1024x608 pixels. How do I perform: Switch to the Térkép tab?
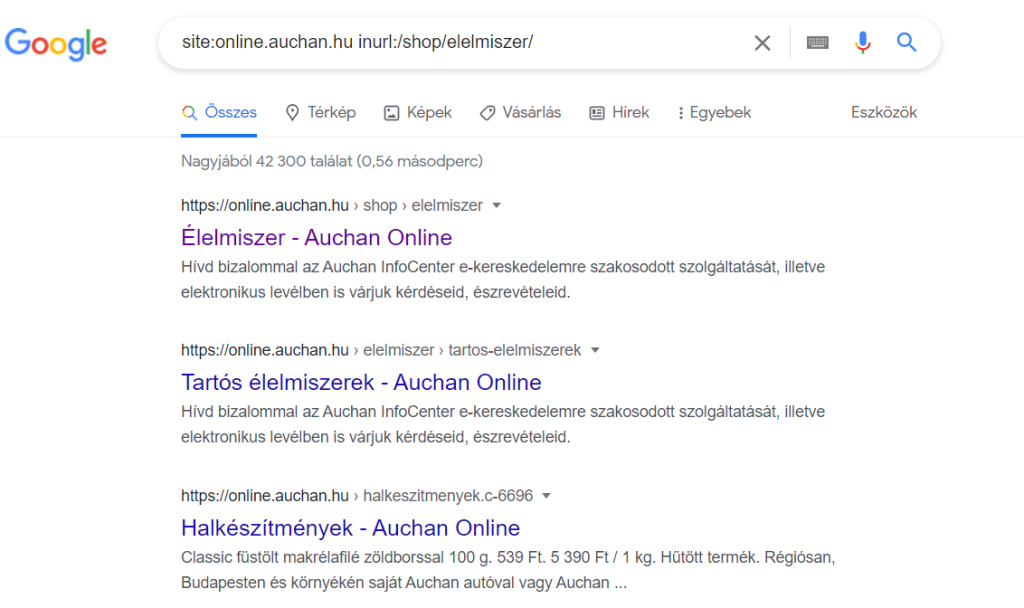321,113
